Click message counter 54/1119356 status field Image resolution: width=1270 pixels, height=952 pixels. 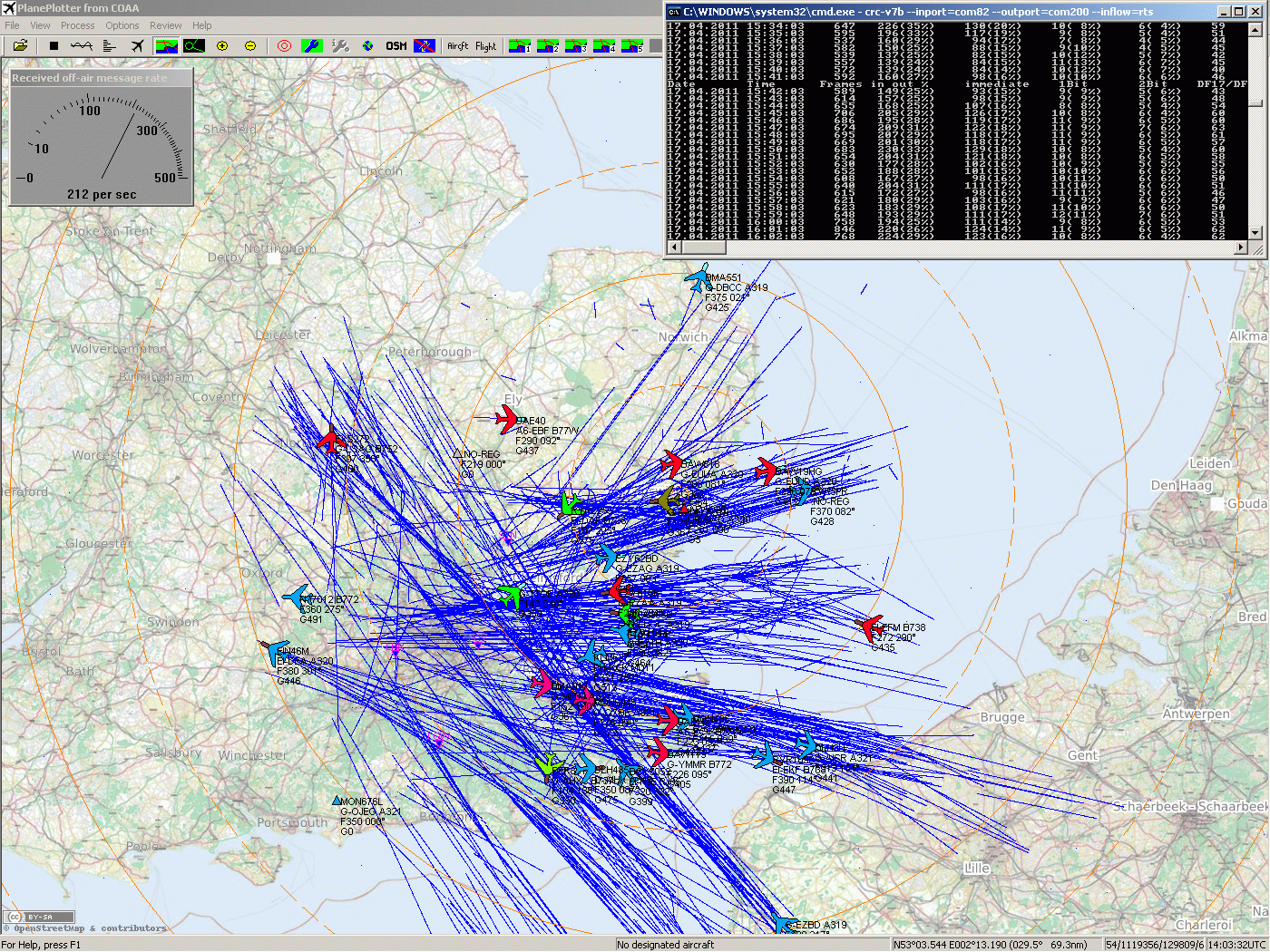pyautogui.click(x=1153, y=944)
